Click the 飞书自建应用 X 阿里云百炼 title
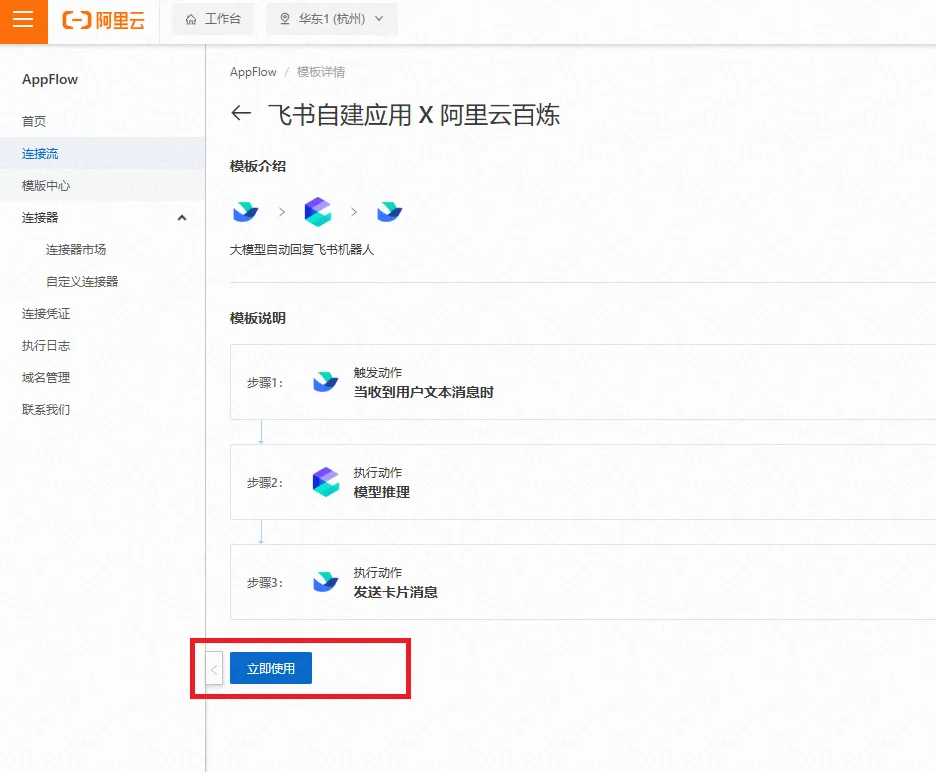 pyautogui.click(x=414, y=115)
